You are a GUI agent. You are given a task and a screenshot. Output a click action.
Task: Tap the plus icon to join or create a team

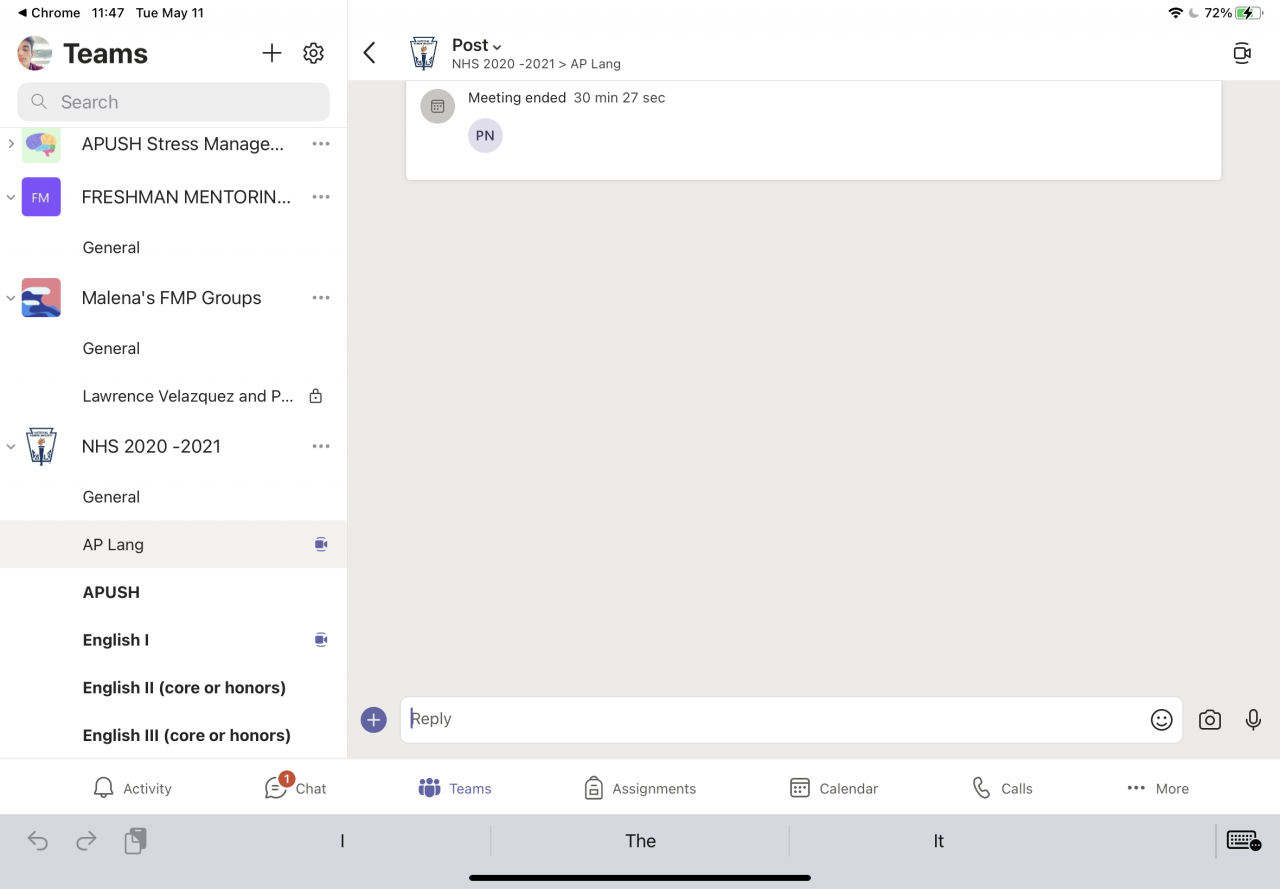[x=272, y=53]
